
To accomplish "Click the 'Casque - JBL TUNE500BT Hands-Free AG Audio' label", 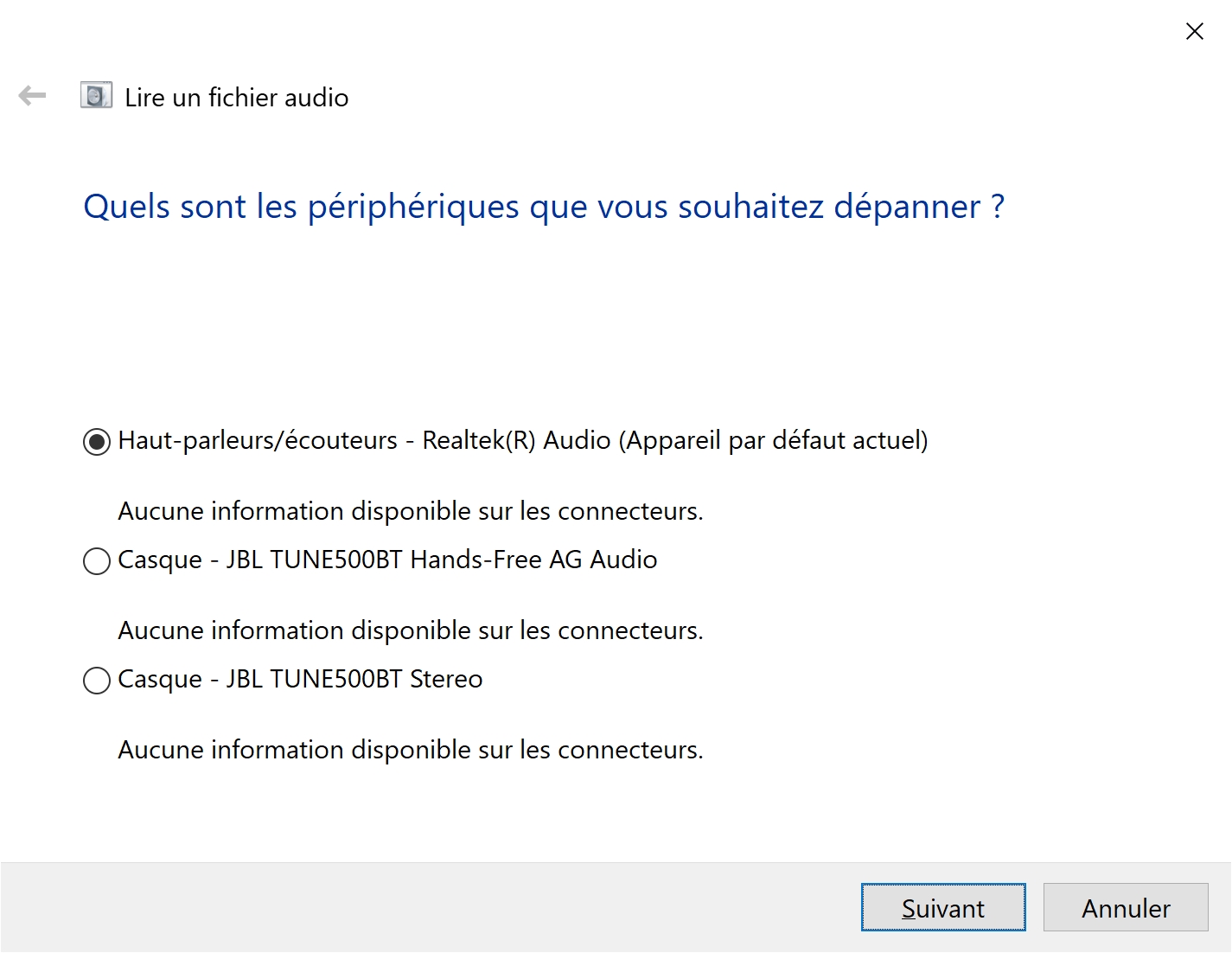I will tap(387, 560).
